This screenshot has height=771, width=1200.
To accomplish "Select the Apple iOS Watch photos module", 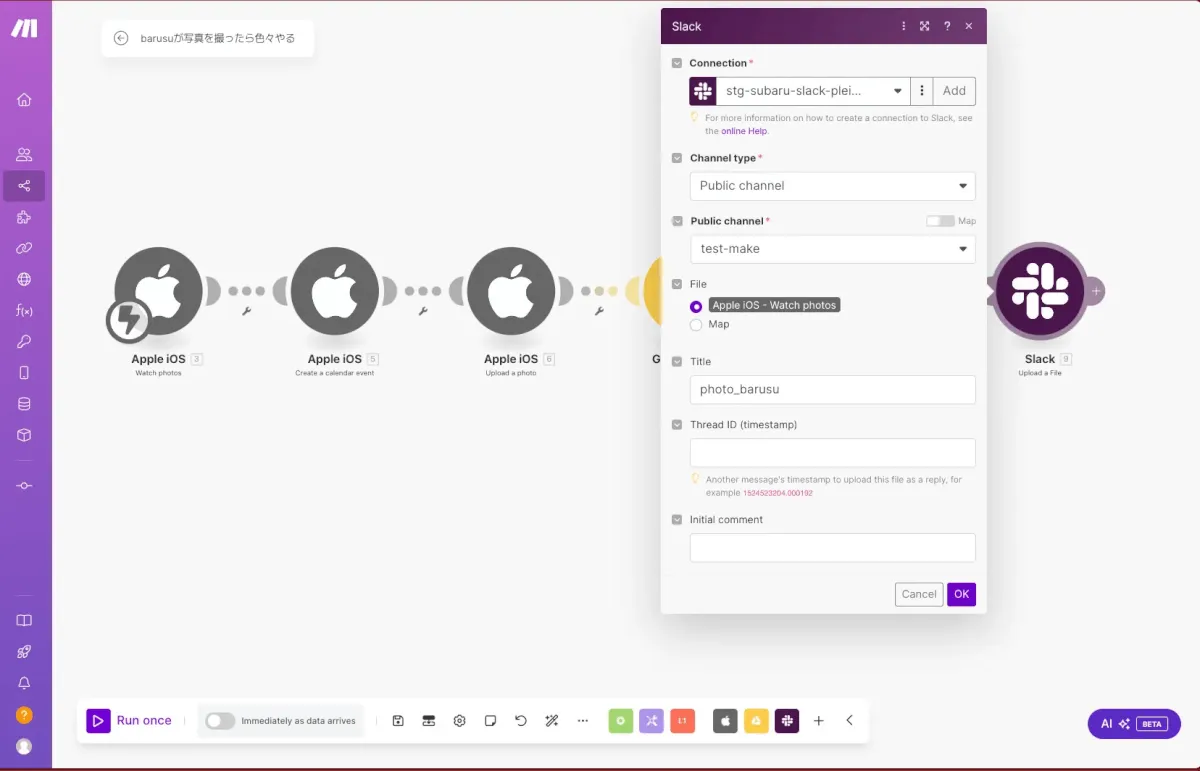I will 158,291.
